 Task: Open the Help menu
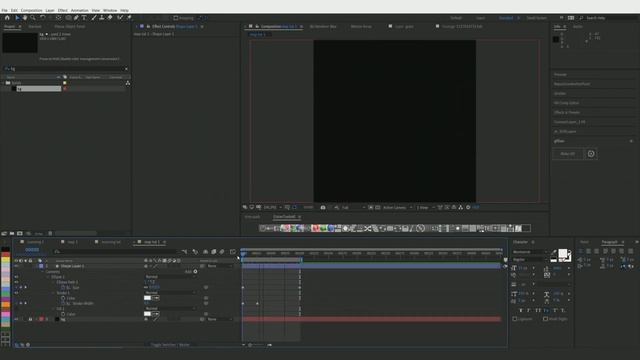(x=124, y=10)
